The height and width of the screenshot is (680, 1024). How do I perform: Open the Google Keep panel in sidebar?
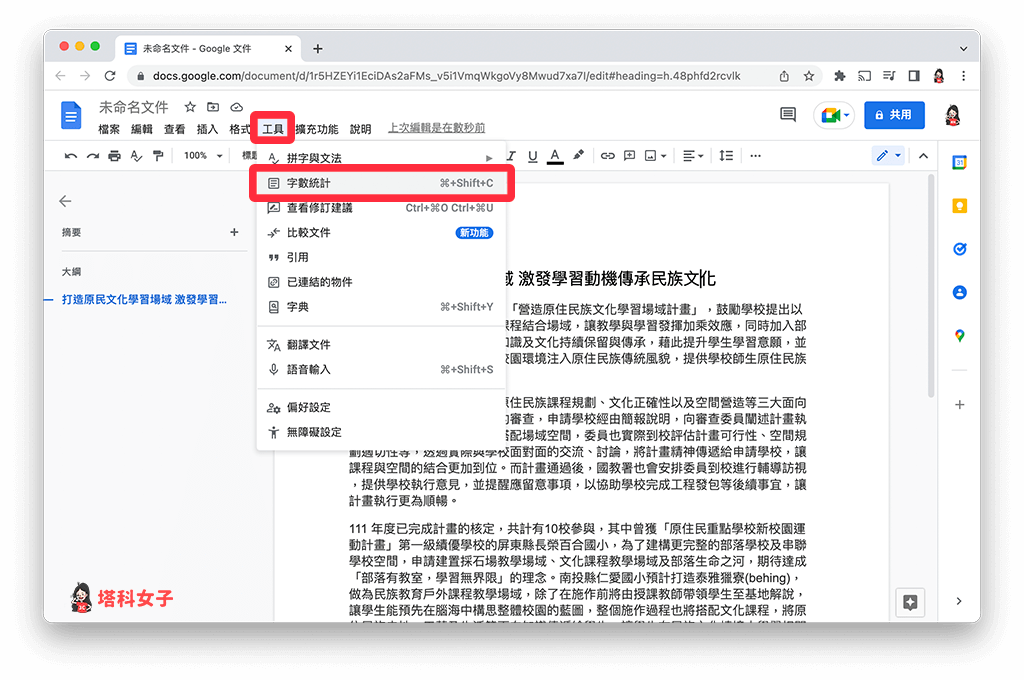click(x=959, y=205)
